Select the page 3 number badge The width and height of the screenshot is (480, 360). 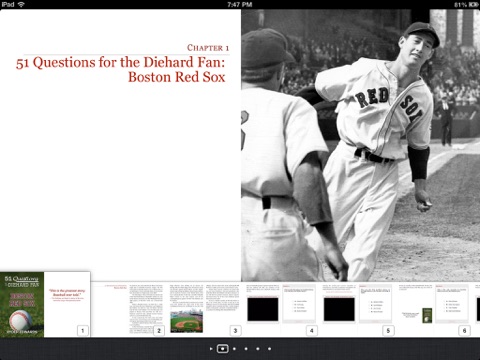coord(235,330)
